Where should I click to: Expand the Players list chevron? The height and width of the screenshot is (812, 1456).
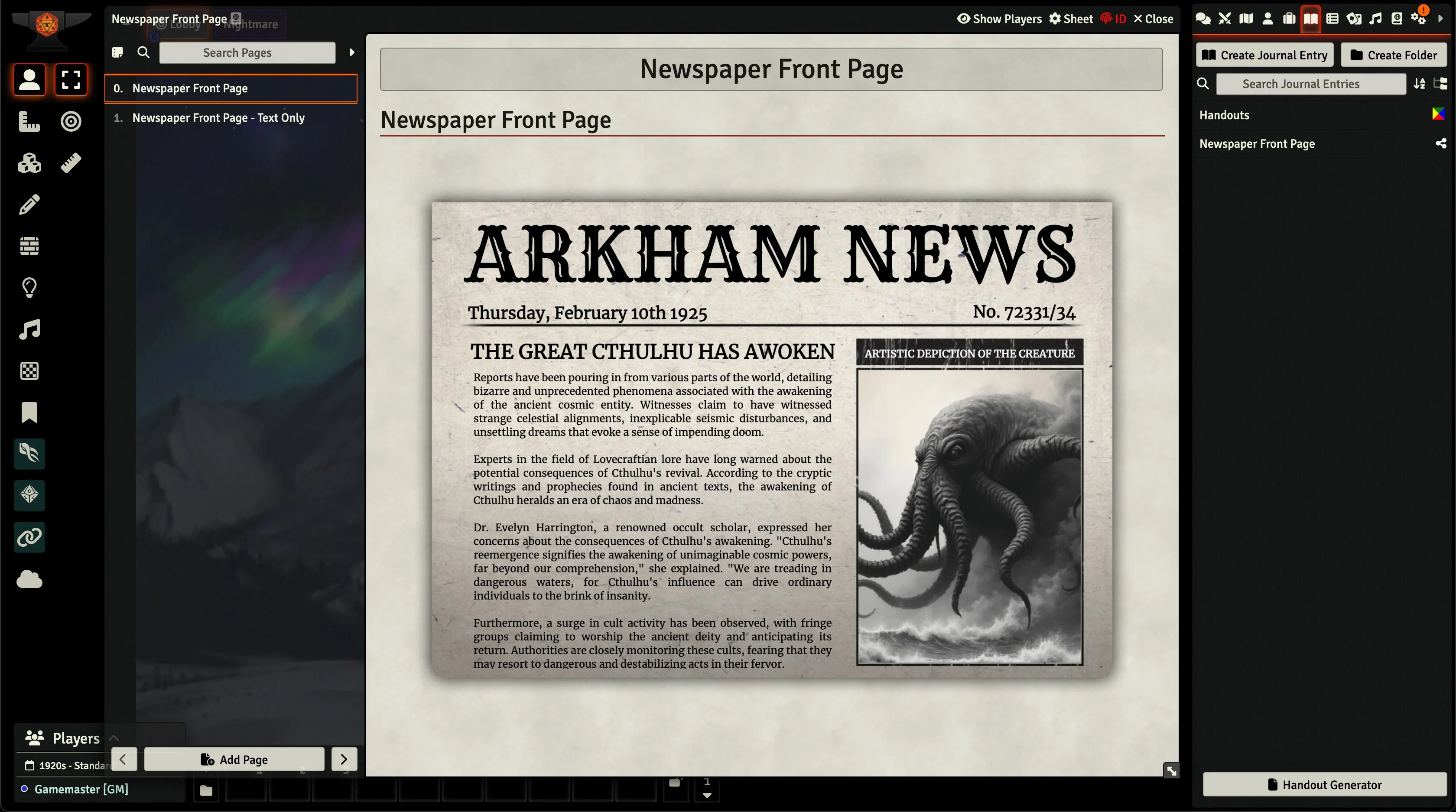[x=114, y=738]
